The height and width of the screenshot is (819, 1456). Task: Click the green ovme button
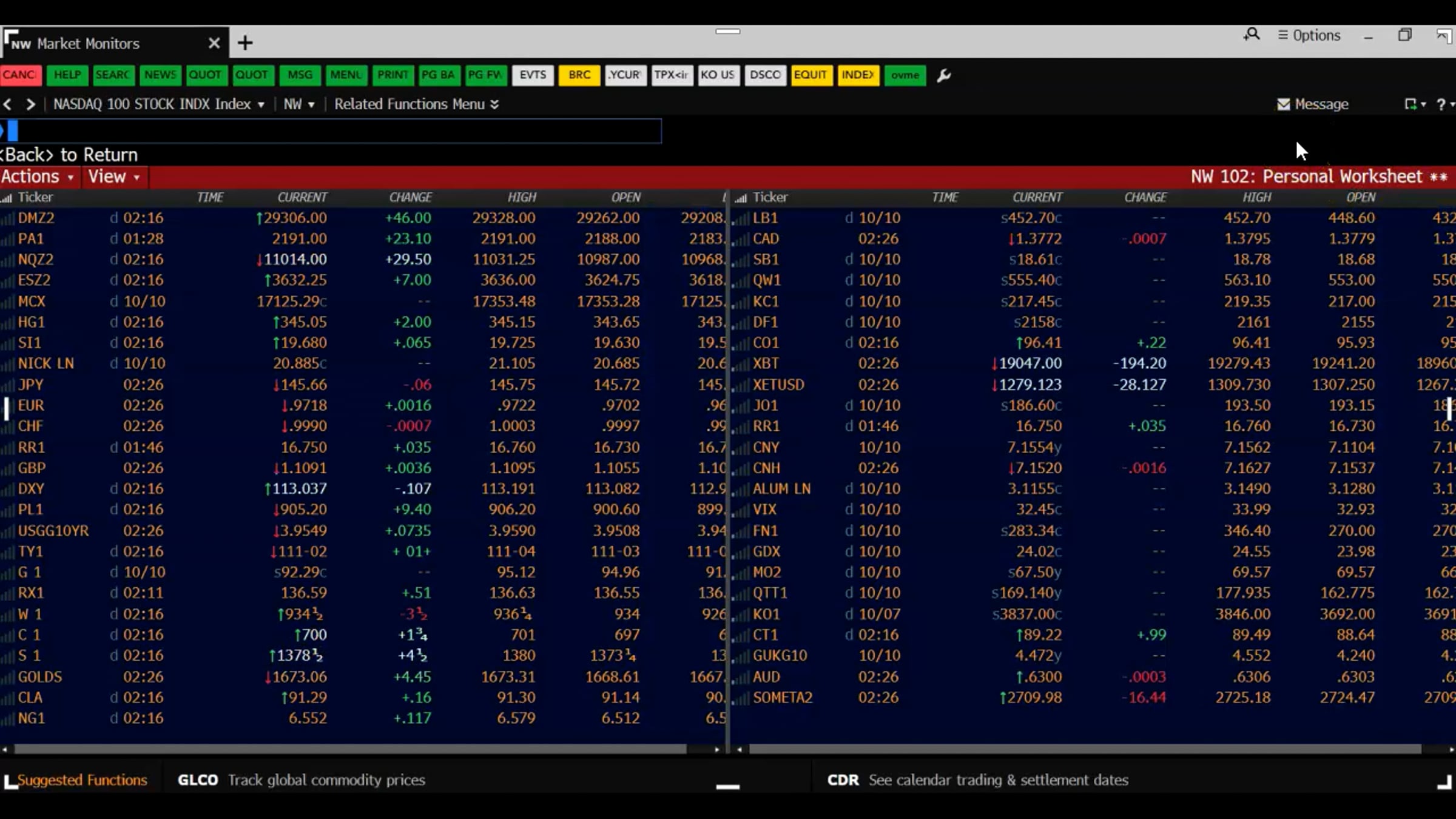pyautogui.click(x=905, y=75)
